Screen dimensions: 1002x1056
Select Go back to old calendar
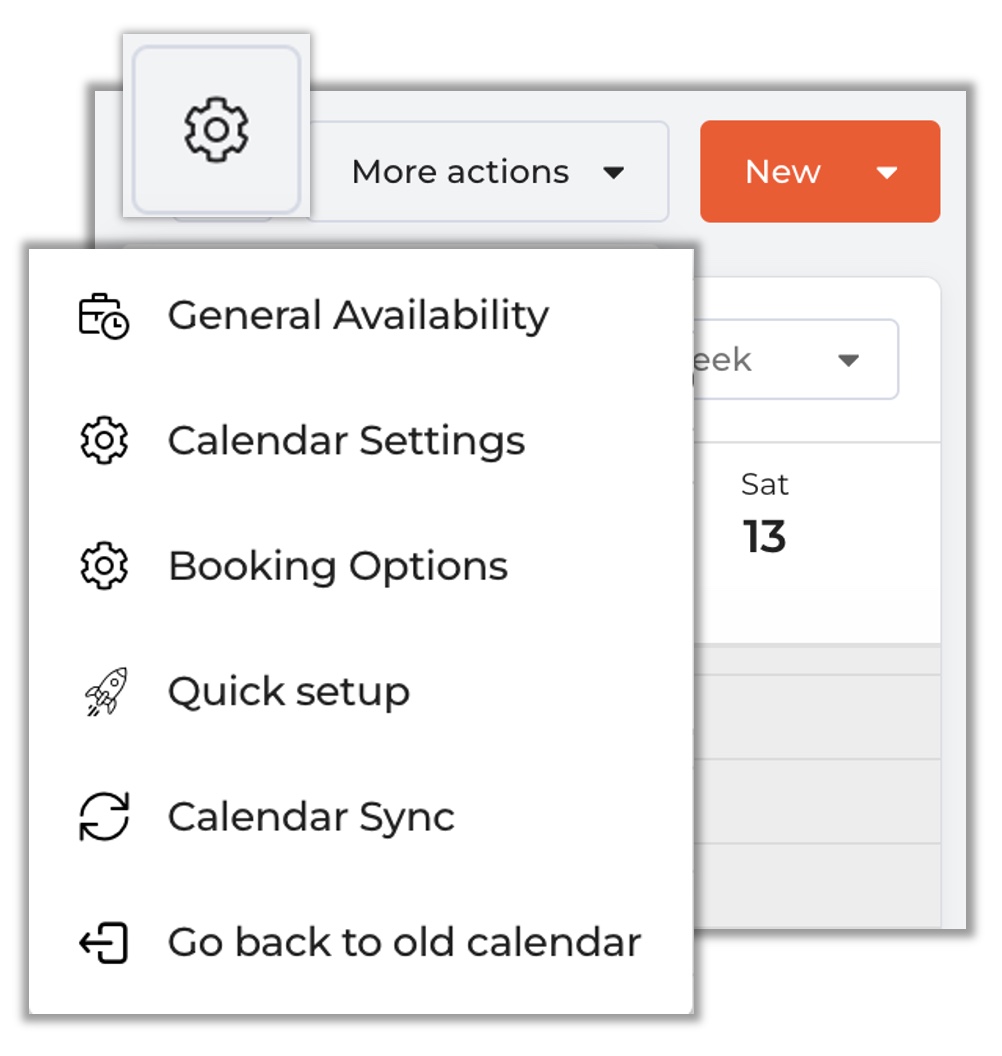(x=361, y=942)
